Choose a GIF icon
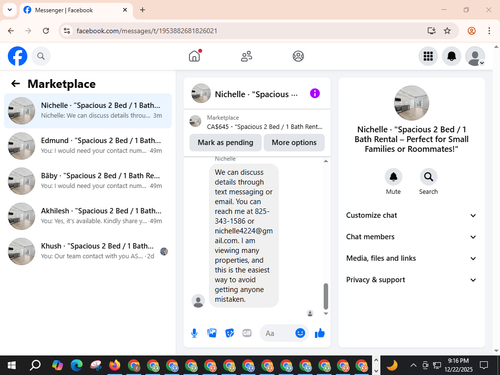 pyautogui.click(x=247, y=333)
